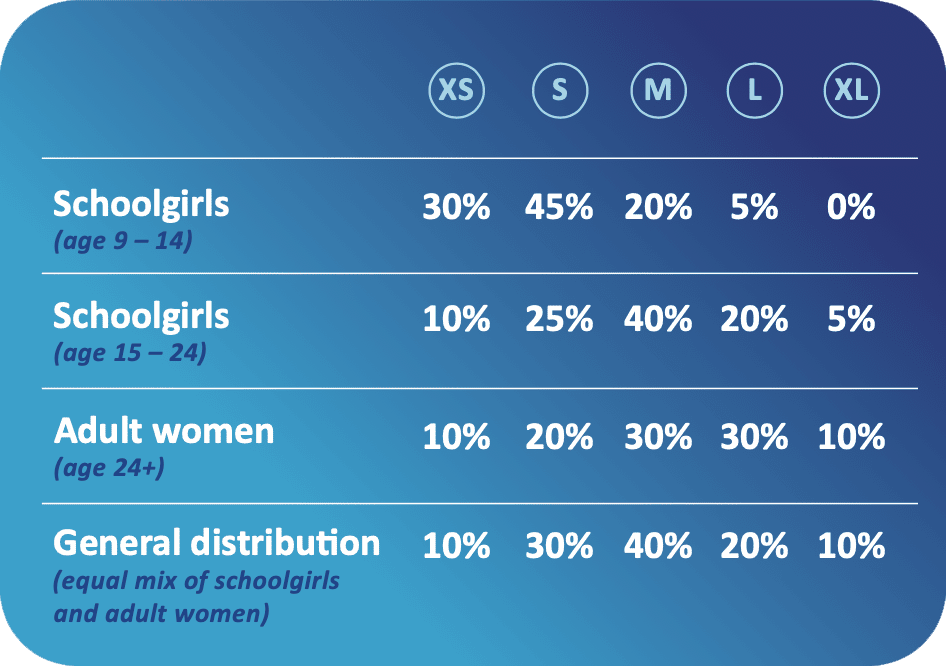Select 40% in the Schoolgirls 15–24 row
The width and height of the screenshot is (946, 666).
click(x=658, y=319)
